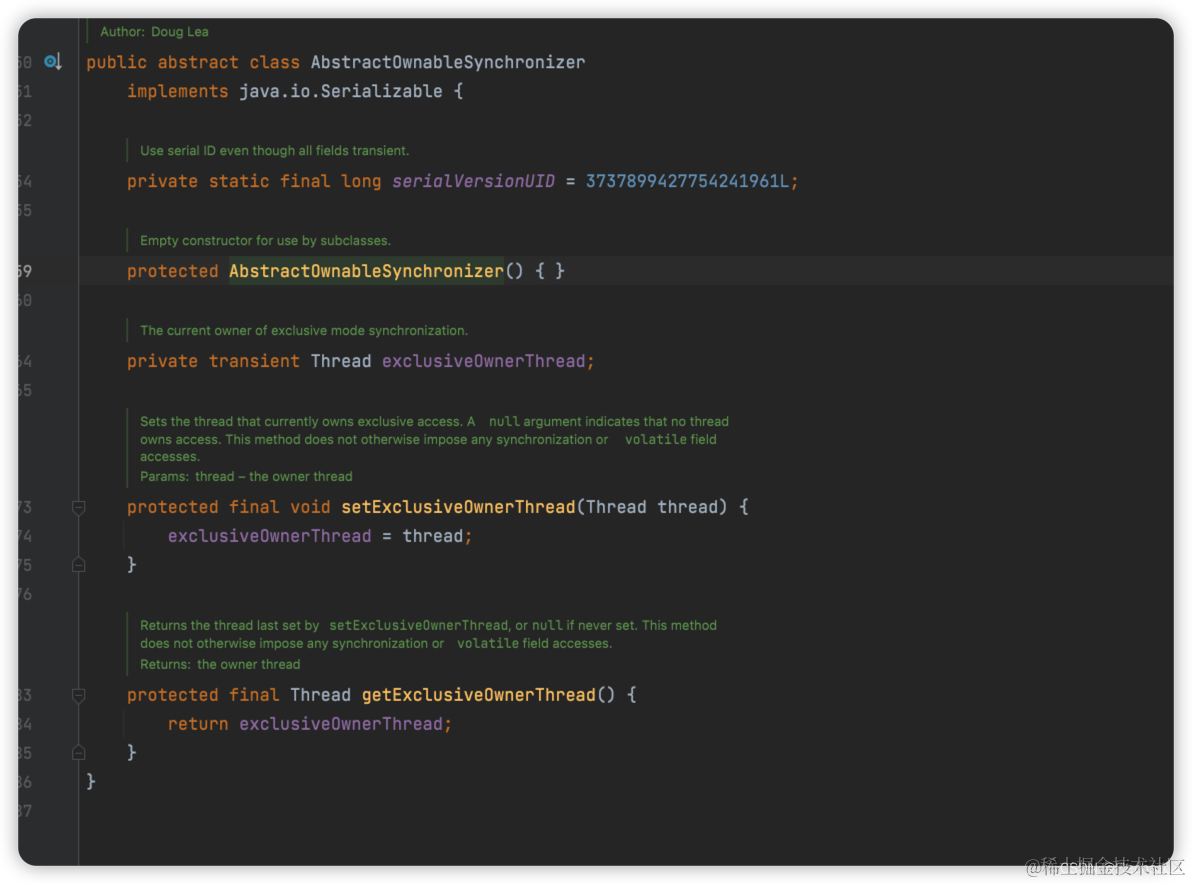Click 'return exclusiveOwnerThread;' statement

pyautogui.click(x=309, y=724)
